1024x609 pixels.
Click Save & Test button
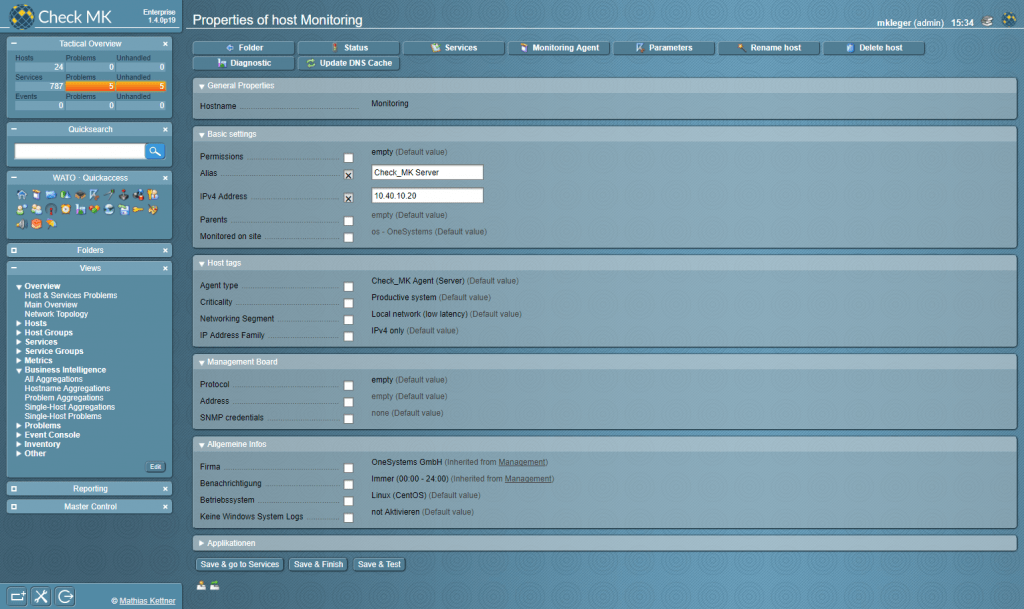379,565
